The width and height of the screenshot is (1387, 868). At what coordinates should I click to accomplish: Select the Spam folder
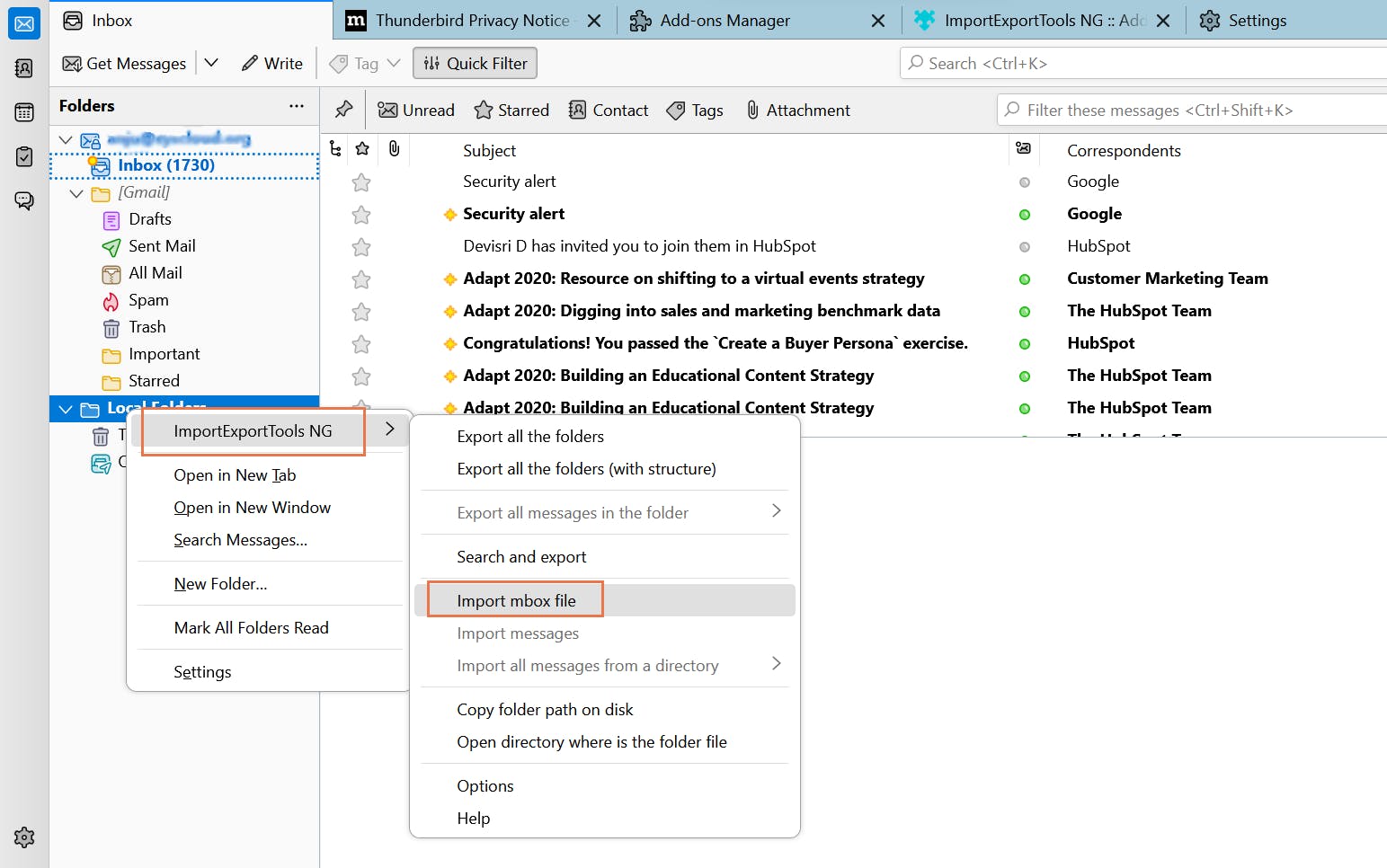pyautogui.click(x=184, y=300)
